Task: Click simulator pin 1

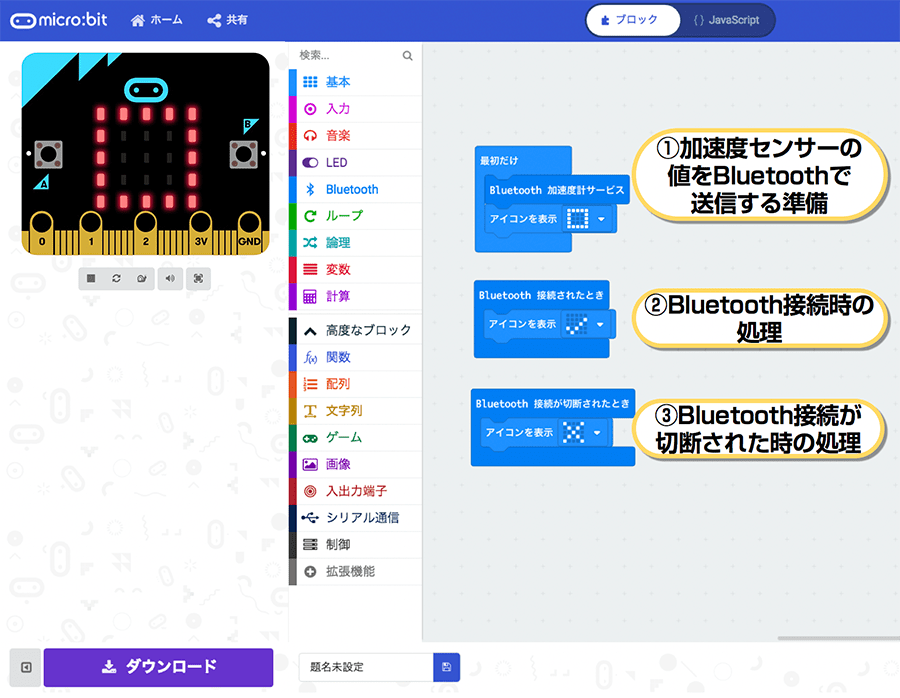Action: (91, 232)
